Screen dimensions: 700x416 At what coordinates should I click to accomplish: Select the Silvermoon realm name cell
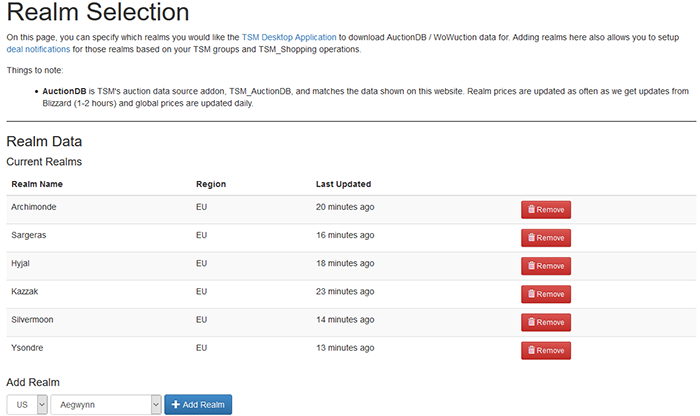point(32,320)
